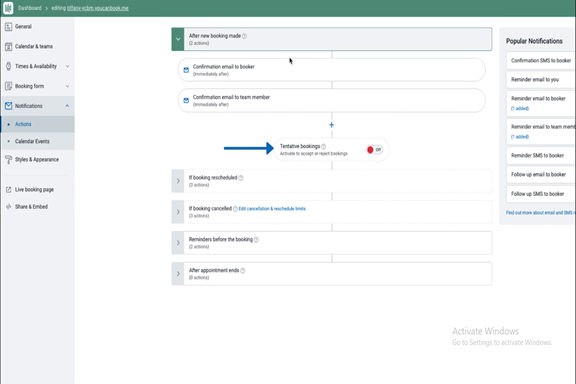
Task: Click help icon next to Tentative bookings
Action: [323, 146]
